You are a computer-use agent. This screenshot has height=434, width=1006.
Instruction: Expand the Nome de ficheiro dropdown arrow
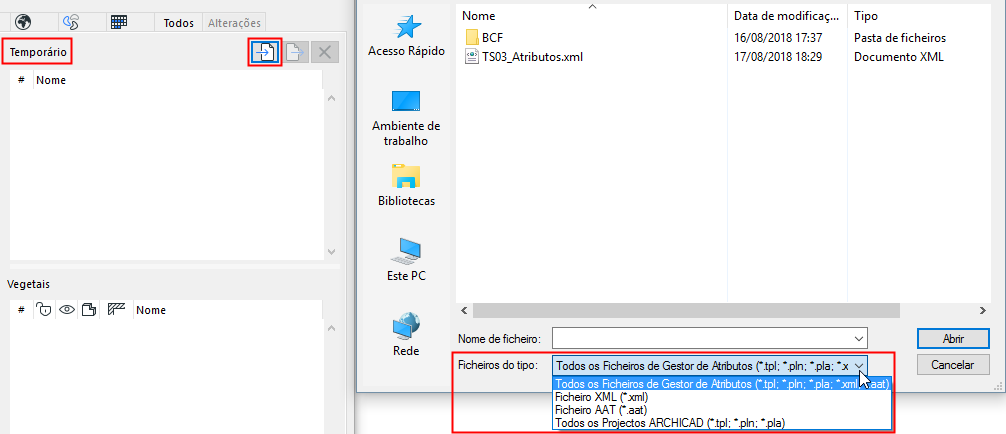pyautogui.click(x=859, y=338)
